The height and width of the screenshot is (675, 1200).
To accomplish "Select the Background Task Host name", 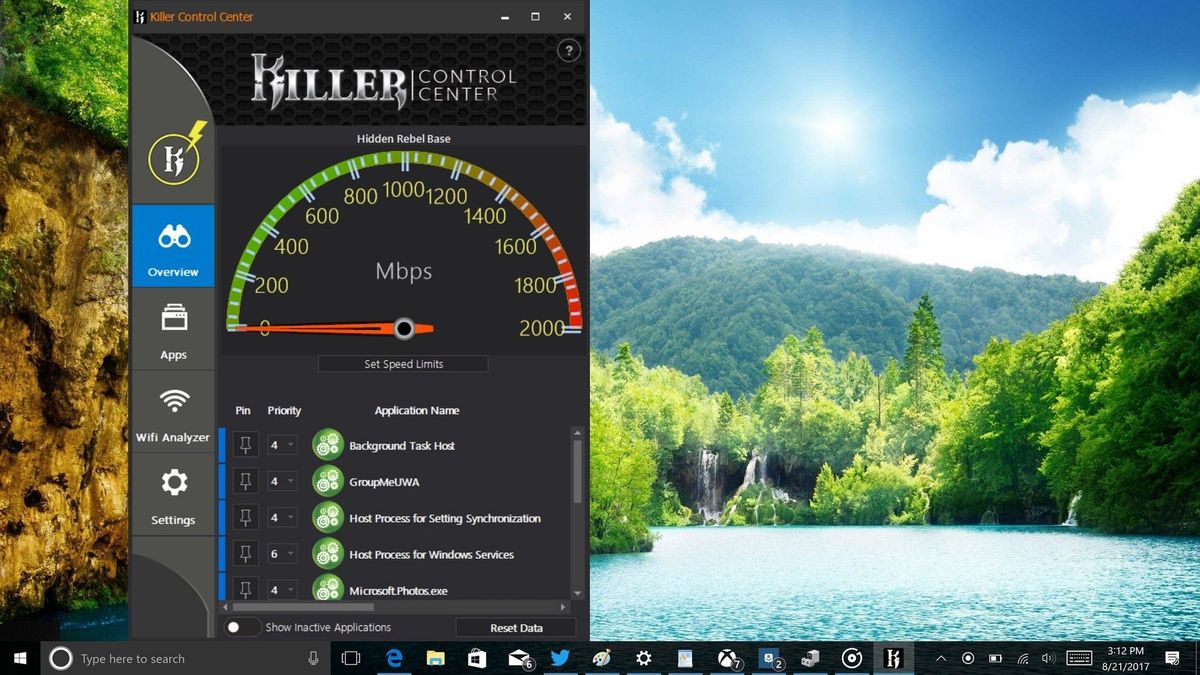I will [402, 446].
